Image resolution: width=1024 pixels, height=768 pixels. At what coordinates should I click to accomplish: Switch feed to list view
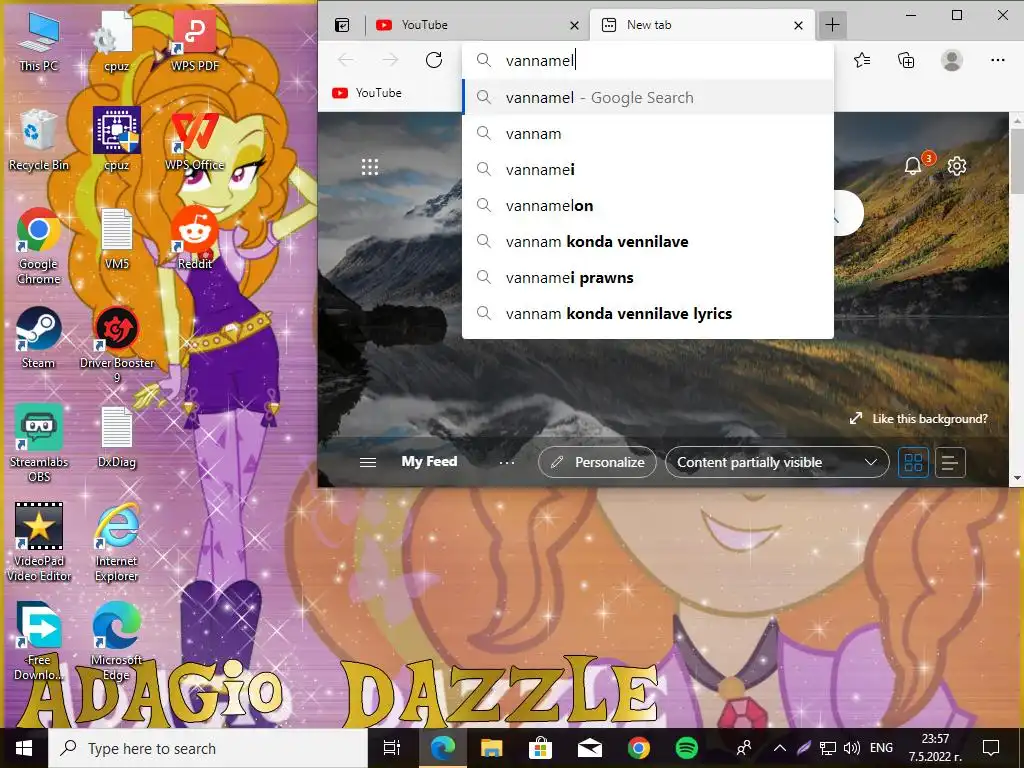pos(950,462)
